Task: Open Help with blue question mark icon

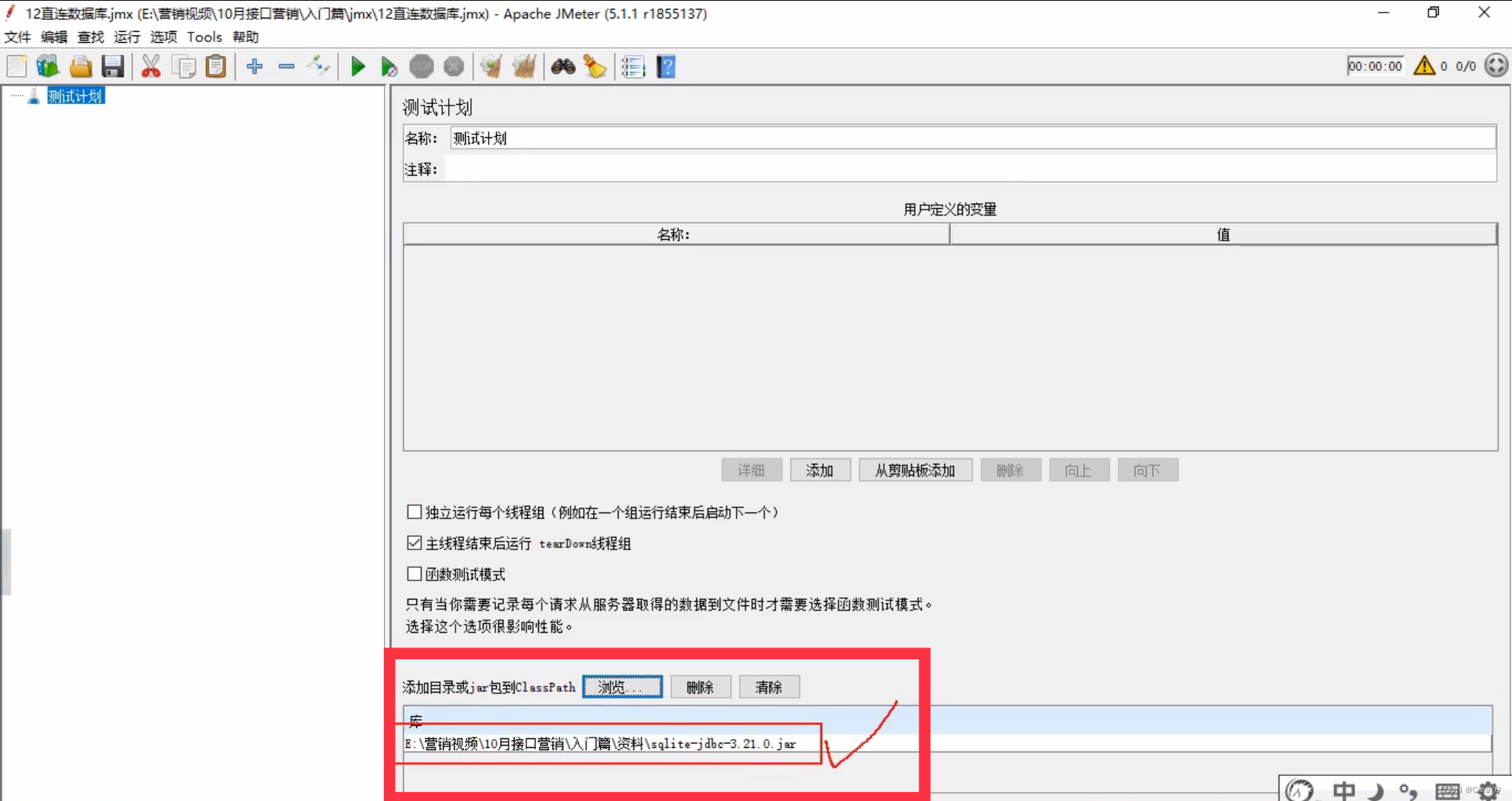Action: [x=666, y=66]
